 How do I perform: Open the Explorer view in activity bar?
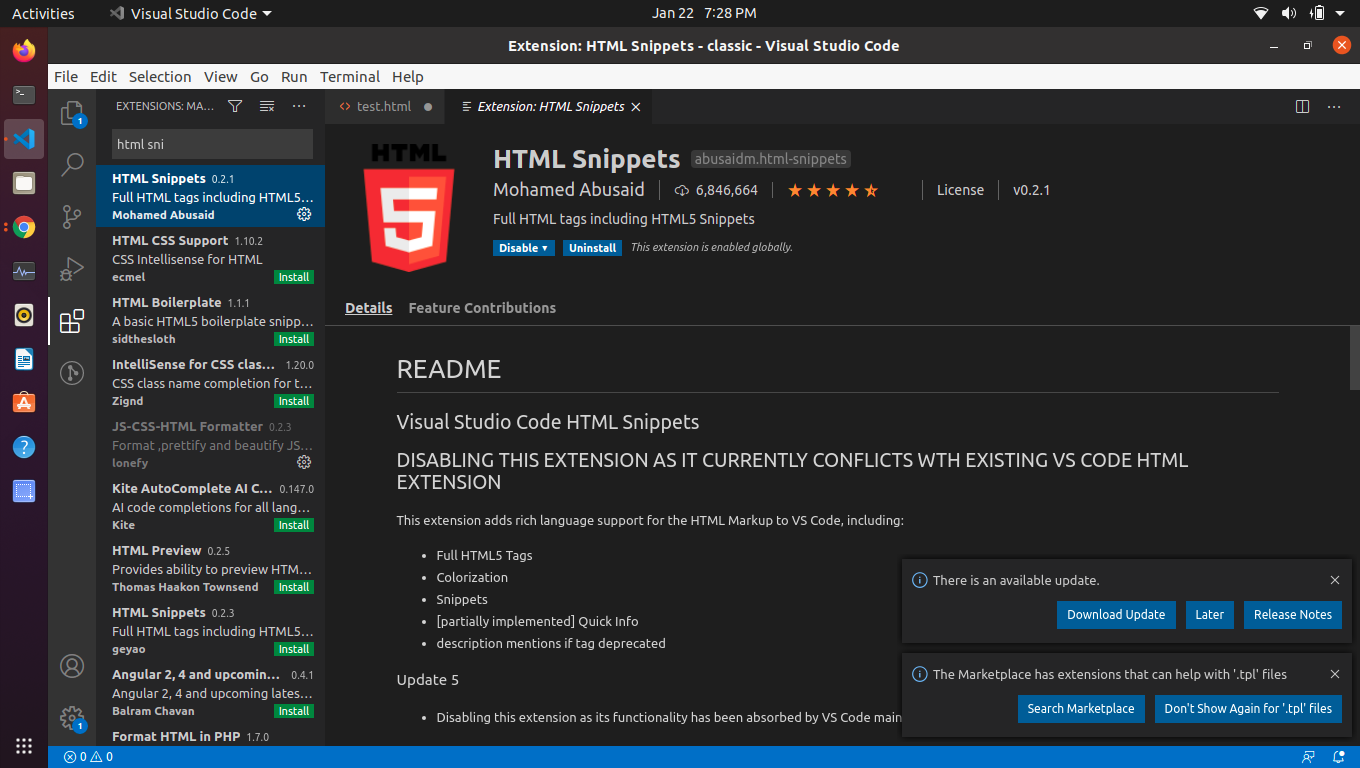72,113
